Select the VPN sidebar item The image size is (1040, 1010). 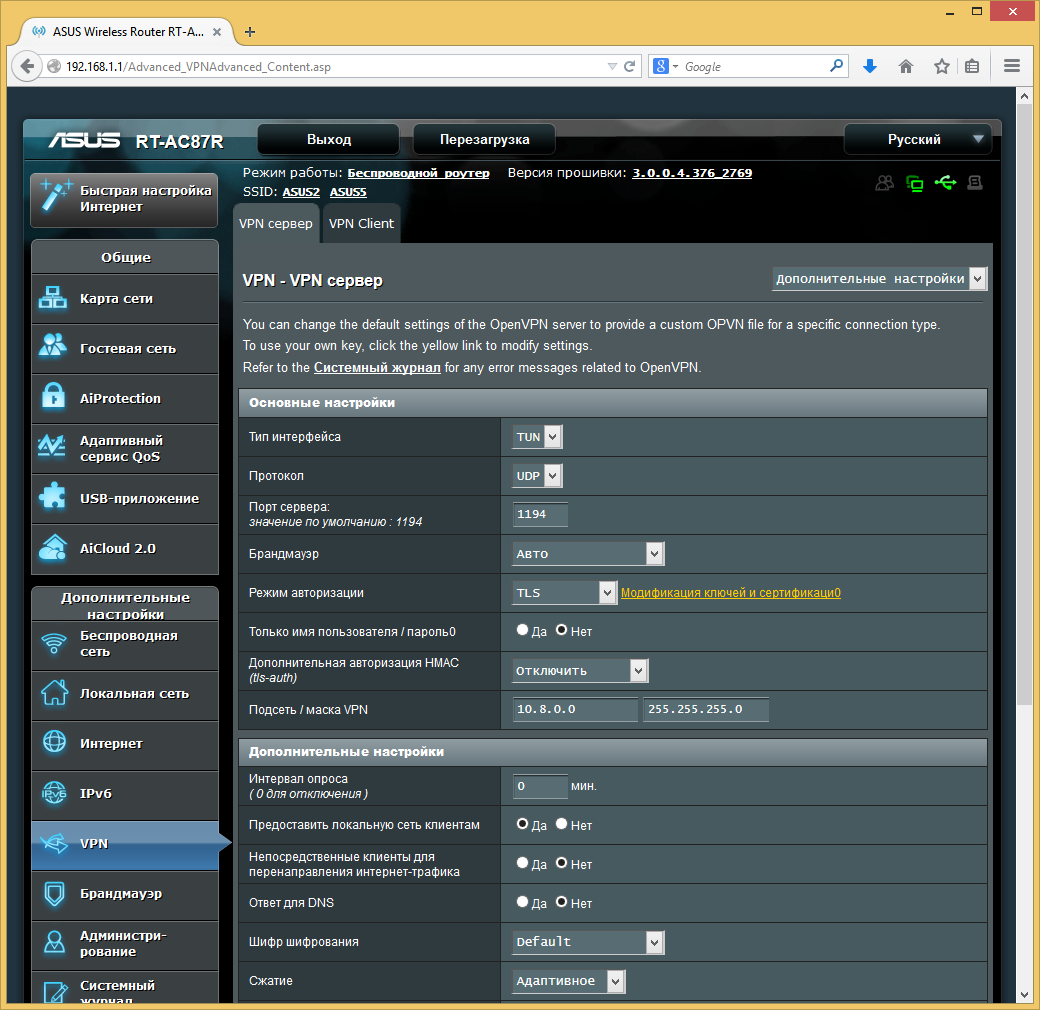[125, 844]
